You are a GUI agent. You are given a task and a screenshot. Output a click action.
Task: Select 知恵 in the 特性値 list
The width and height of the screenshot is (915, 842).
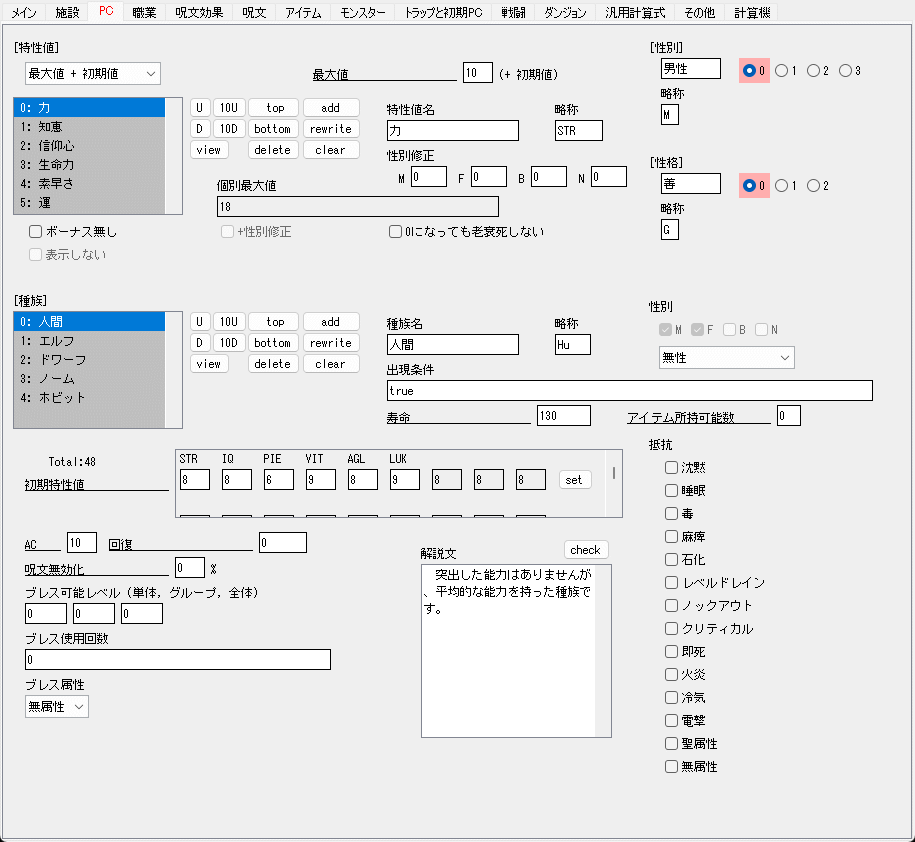pos(89,127)
